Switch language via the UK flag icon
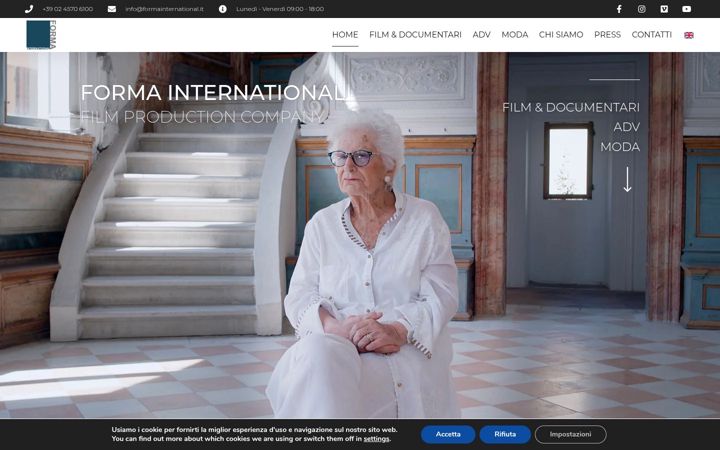This screenshot has height=450, width=720. 689,35
